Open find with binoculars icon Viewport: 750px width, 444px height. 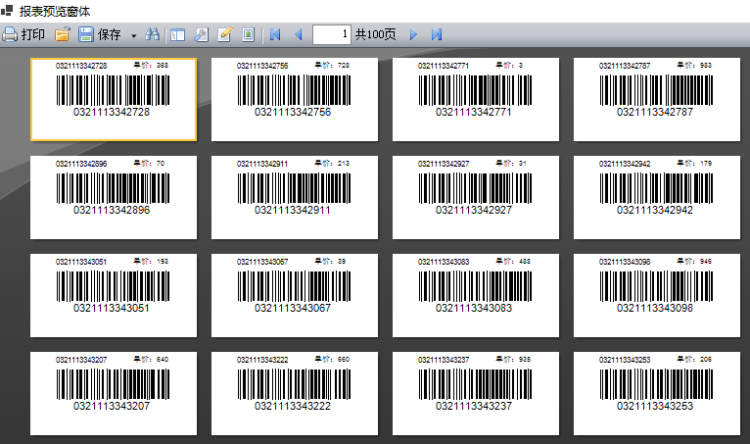coord(153,34)
